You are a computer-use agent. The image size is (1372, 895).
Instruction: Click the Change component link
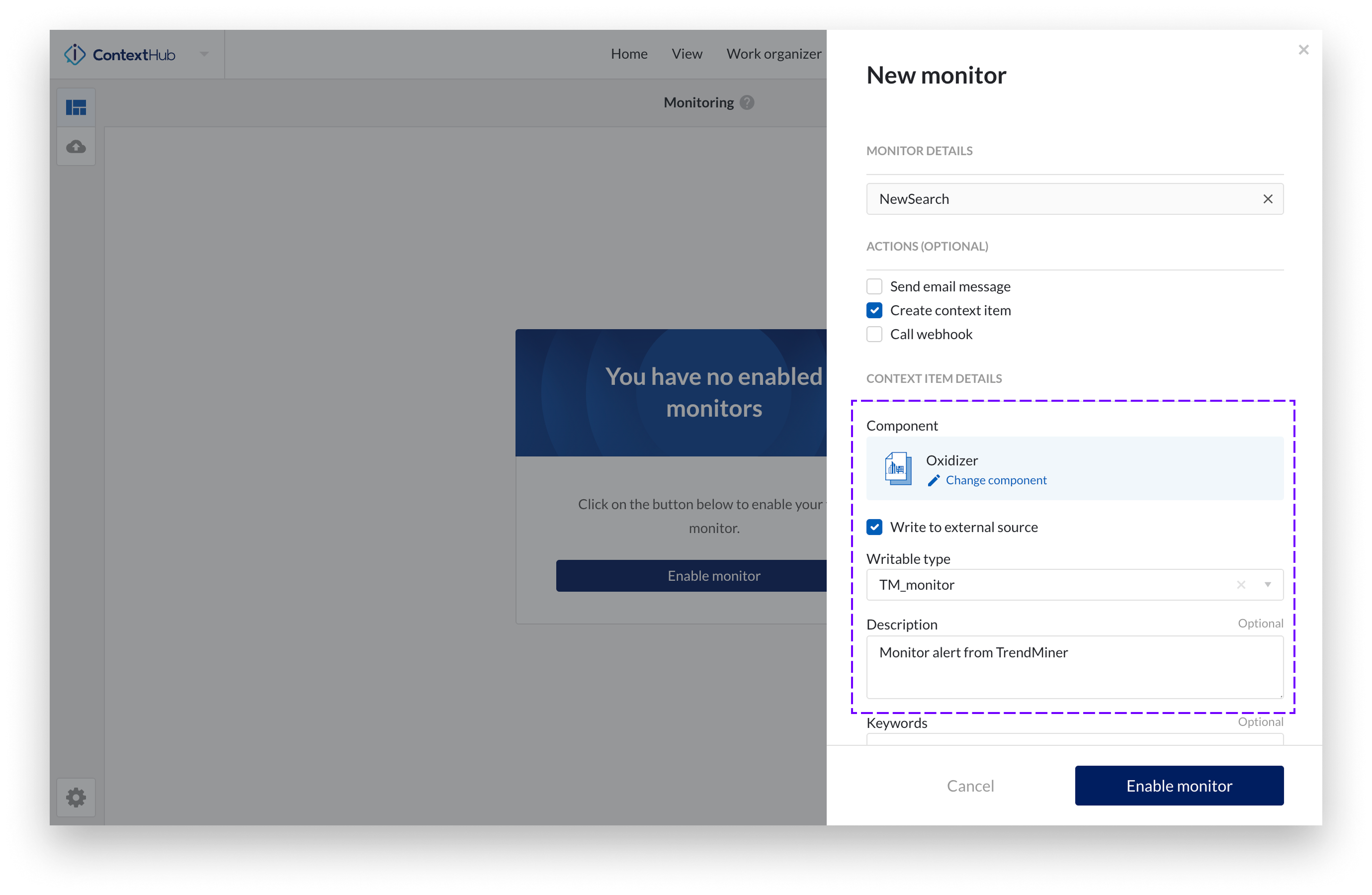pos(996,480)
